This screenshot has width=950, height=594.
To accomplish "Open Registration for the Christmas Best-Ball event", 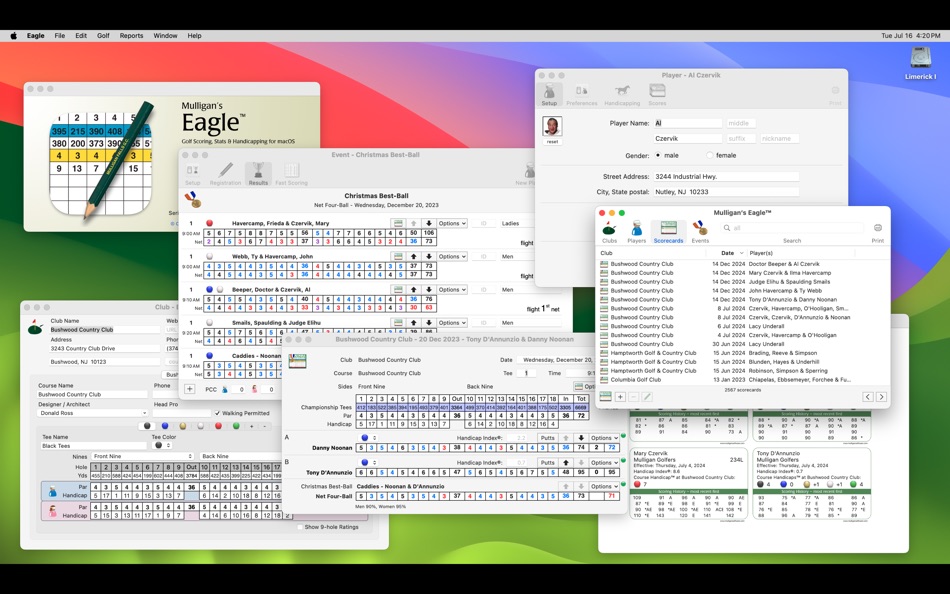I will pos(225,172).
